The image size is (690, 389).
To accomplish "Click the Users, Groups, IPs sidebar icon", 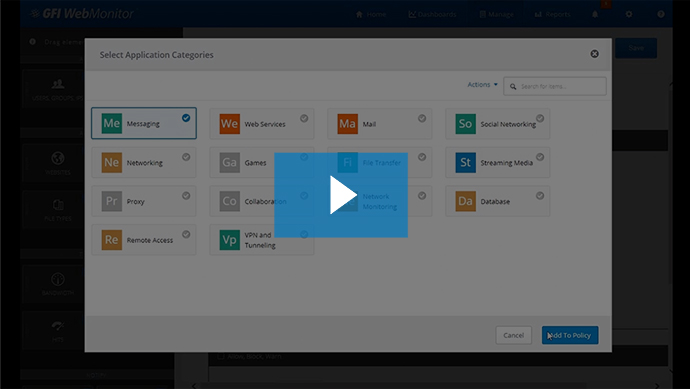I will pyautogui.click(x=58, y=84).
